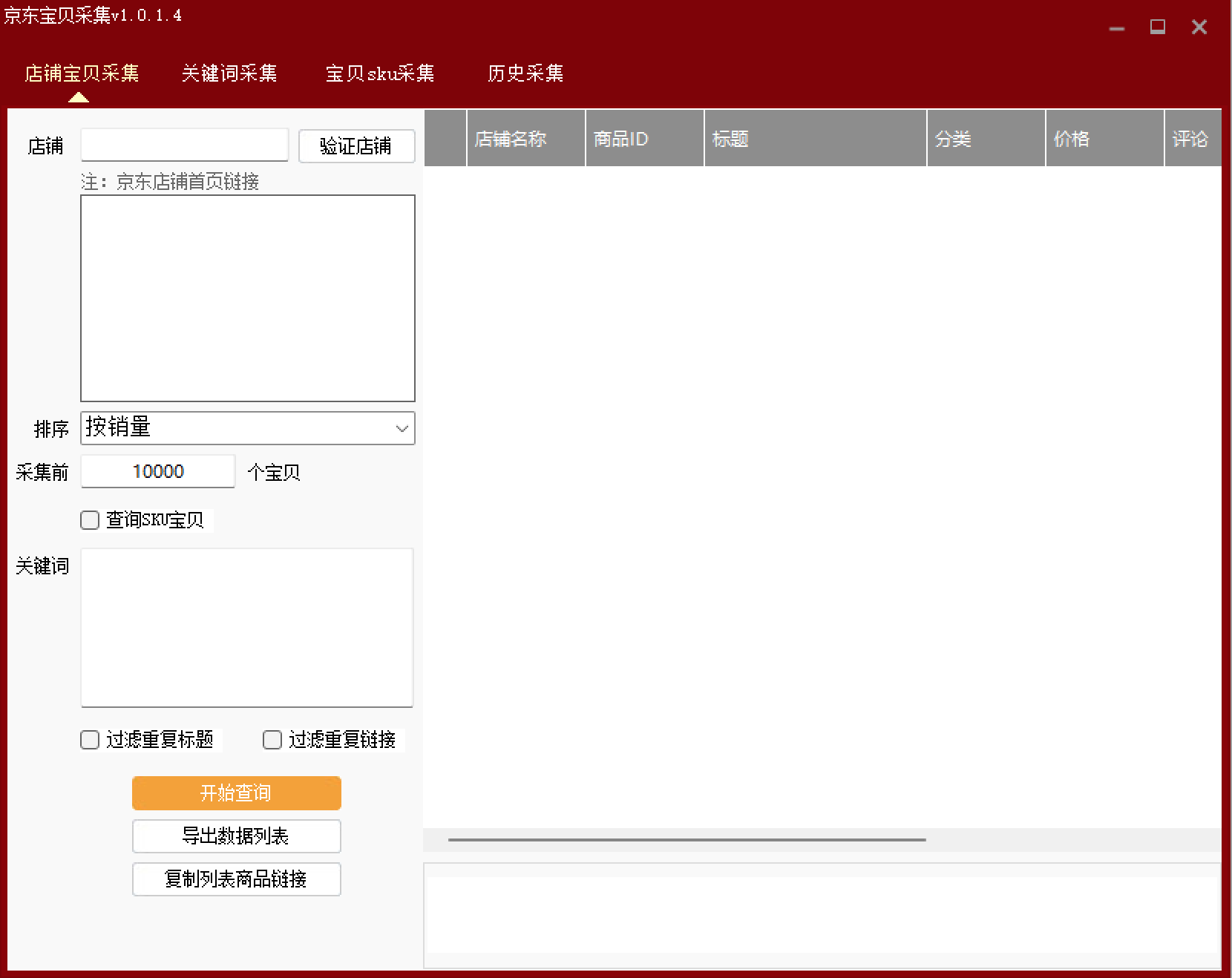Tick the 过滤重复标题 checkbox
Viewport: 1232px width, 978px height.
(x=90, y=740)
